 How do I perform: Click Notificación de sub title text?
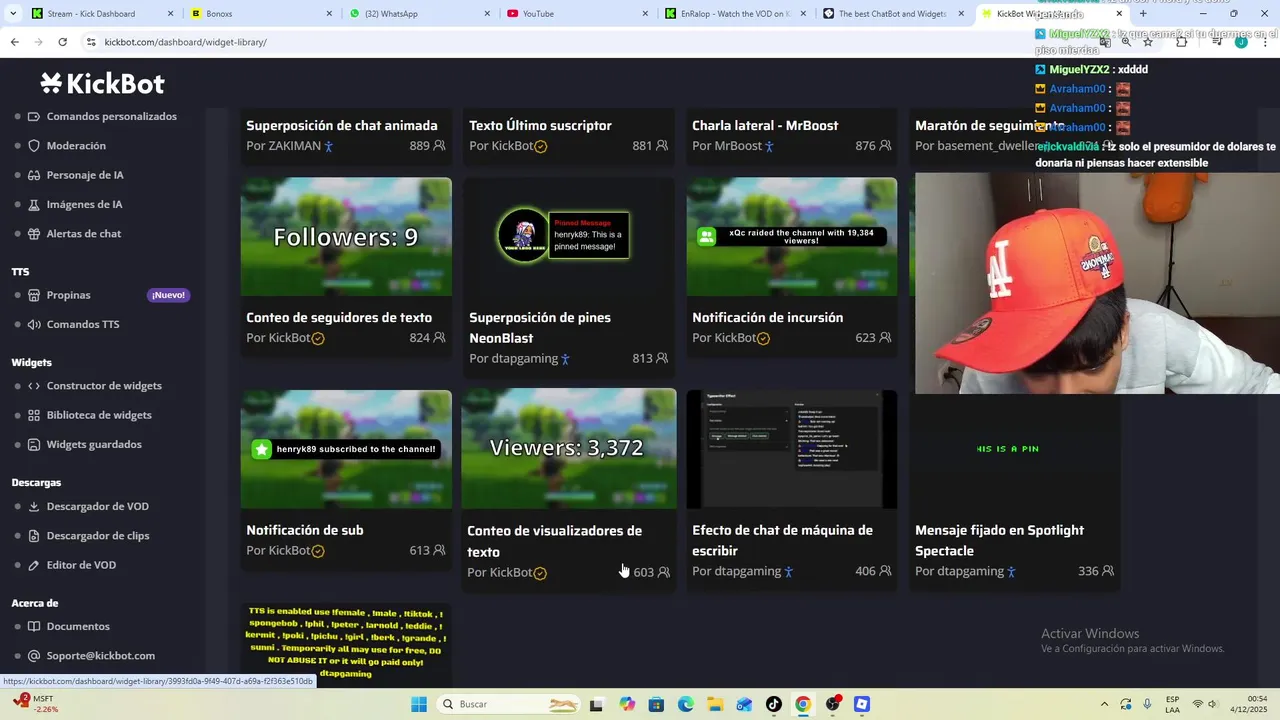[305, 531]
